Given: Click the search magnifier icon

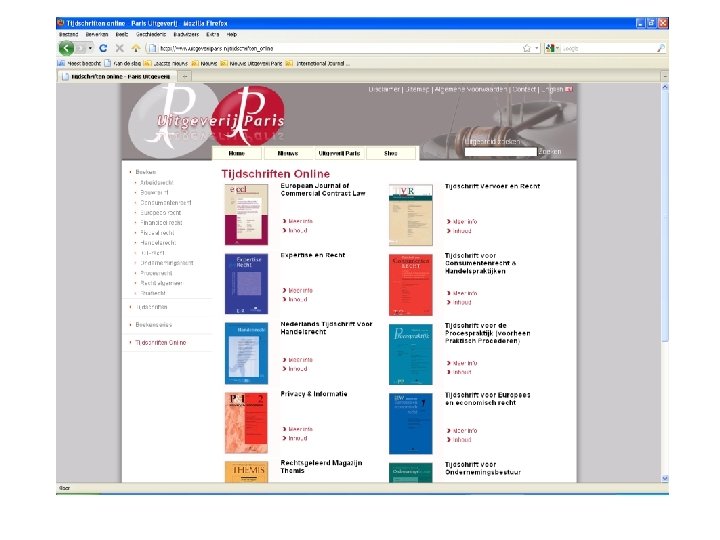Looking at the screenshot, I should 661,48.
